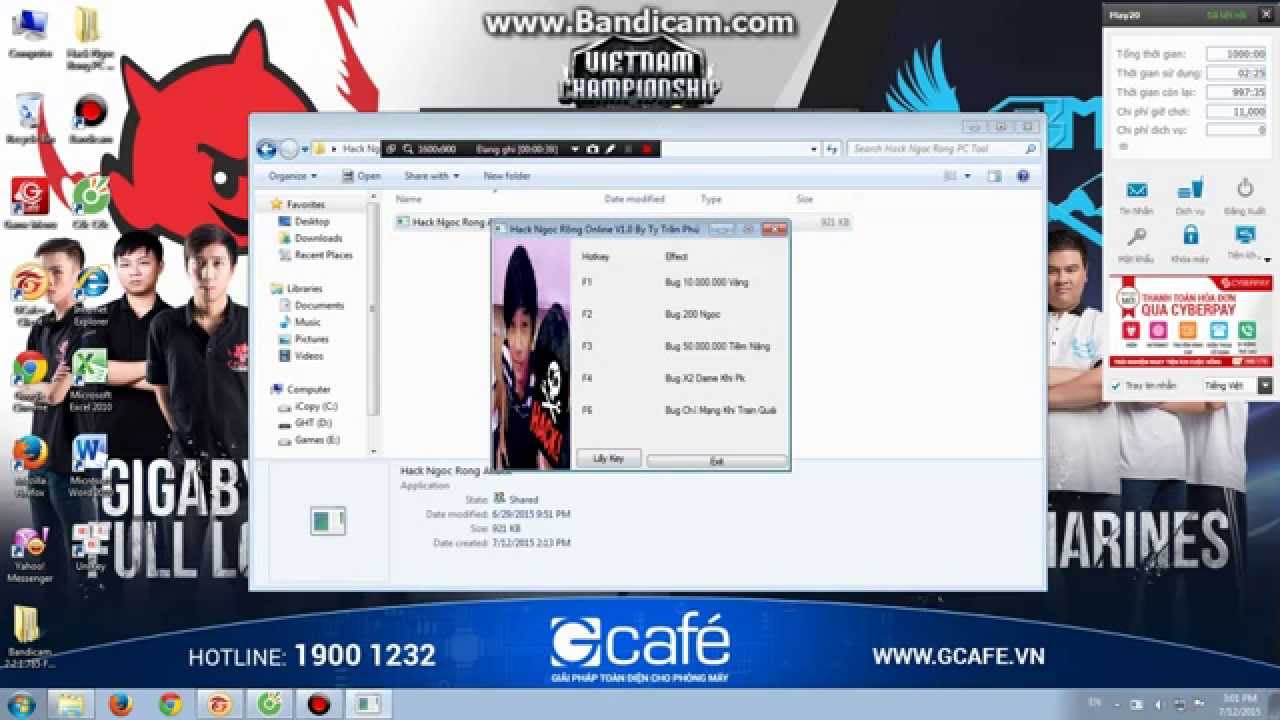Open Internet Explorer desktop shortcut
This screenshot has width=1280, height=720.
tap(91, 292)
